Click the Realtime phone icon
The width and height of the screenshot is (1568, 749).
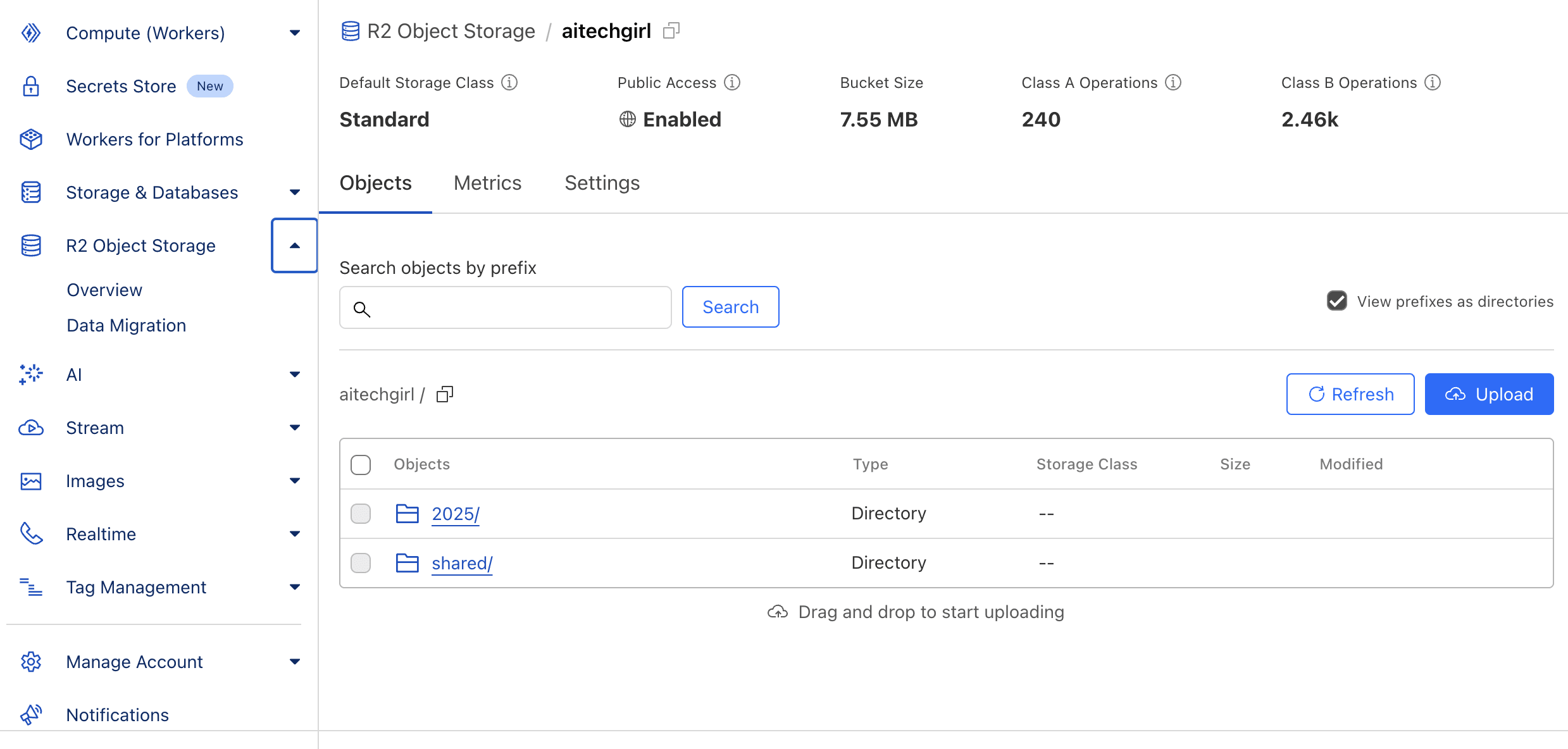[30, 534]
